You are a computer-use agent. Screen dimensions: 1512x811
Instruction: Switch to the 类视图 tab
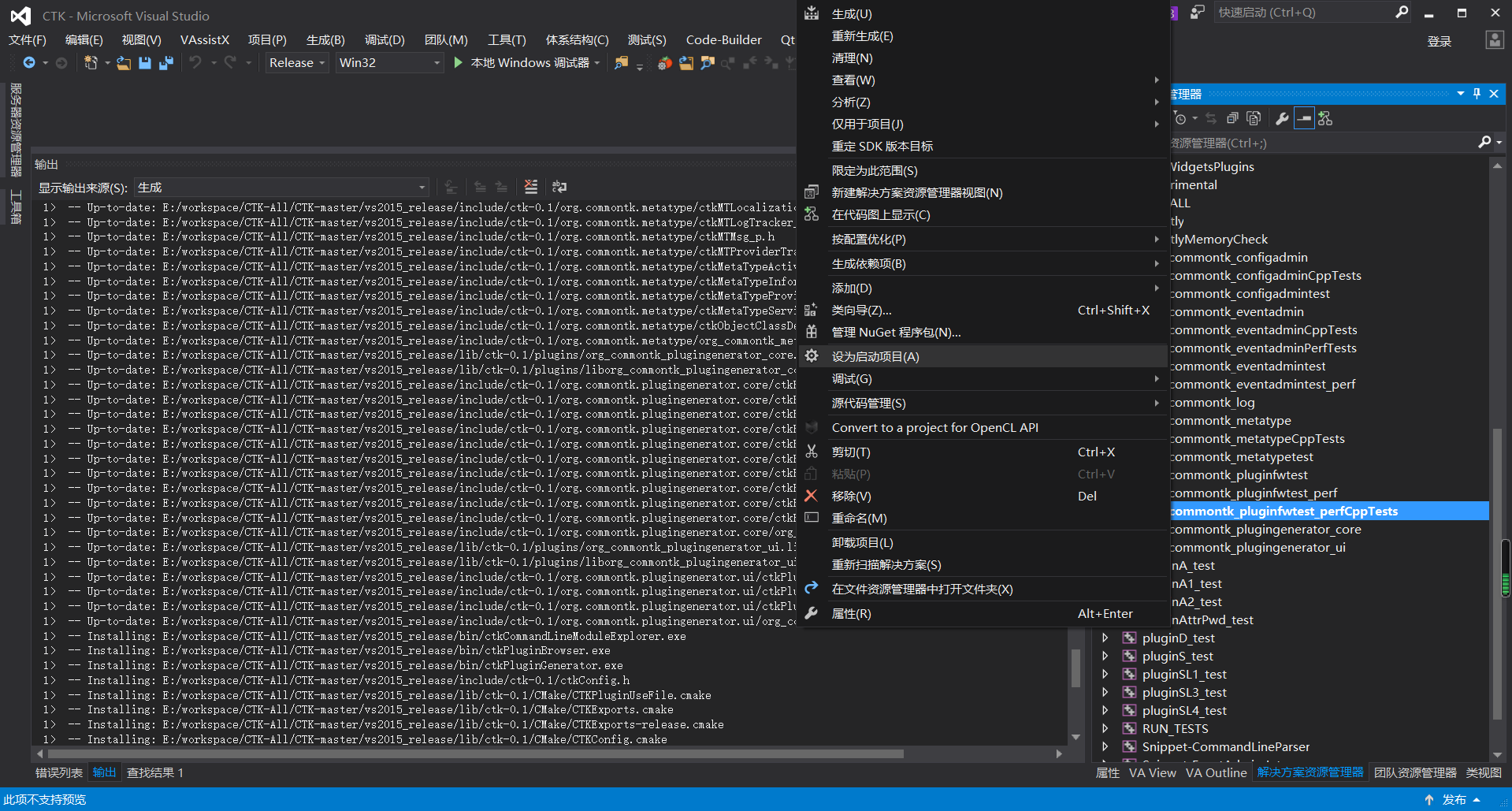1483,772
